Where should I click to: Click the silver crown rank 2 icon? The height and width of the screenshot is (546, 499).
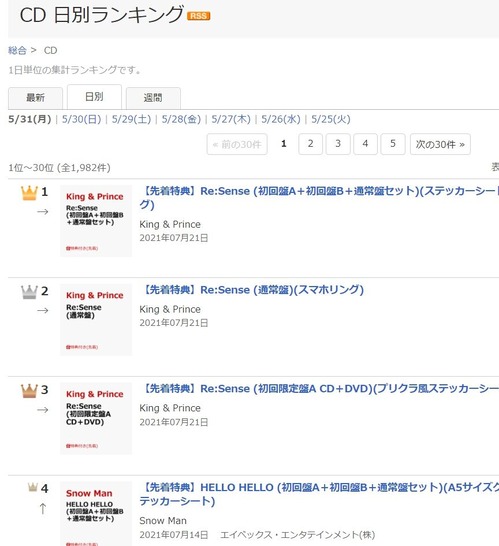pyautogui.click(x=29, y=292)
